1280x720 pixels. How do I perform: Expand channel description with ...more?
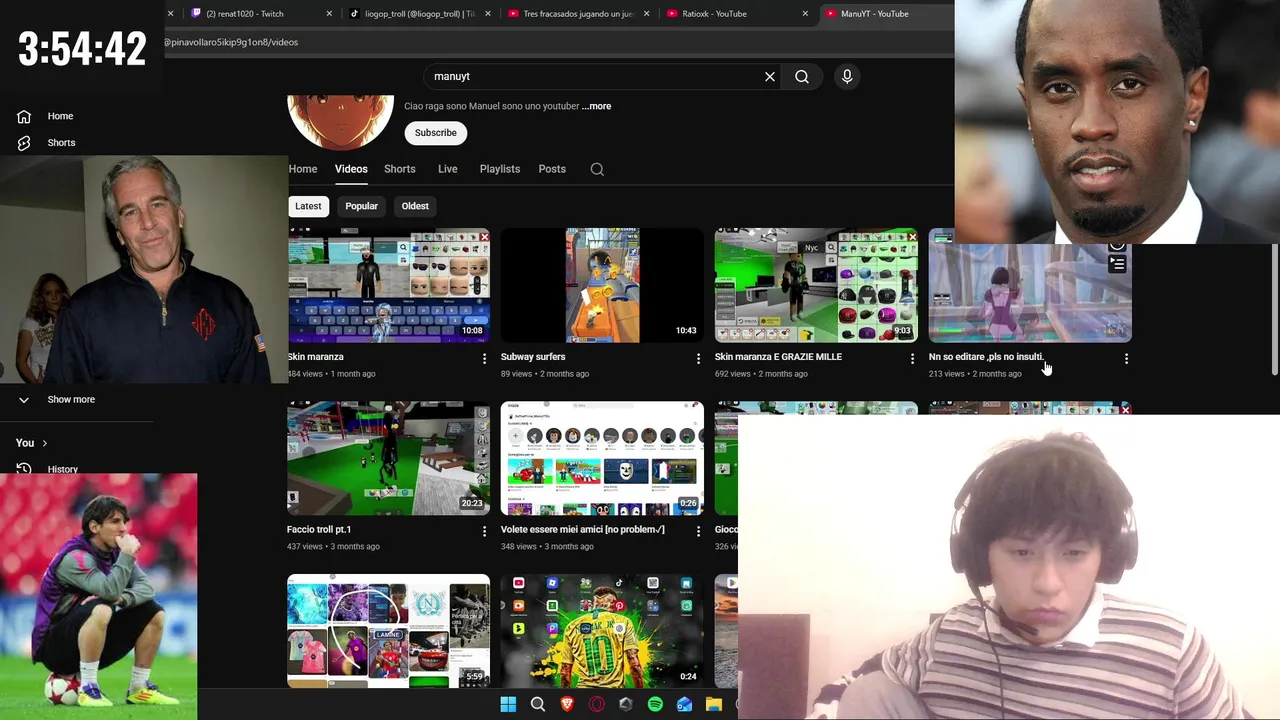pos(596,106)
